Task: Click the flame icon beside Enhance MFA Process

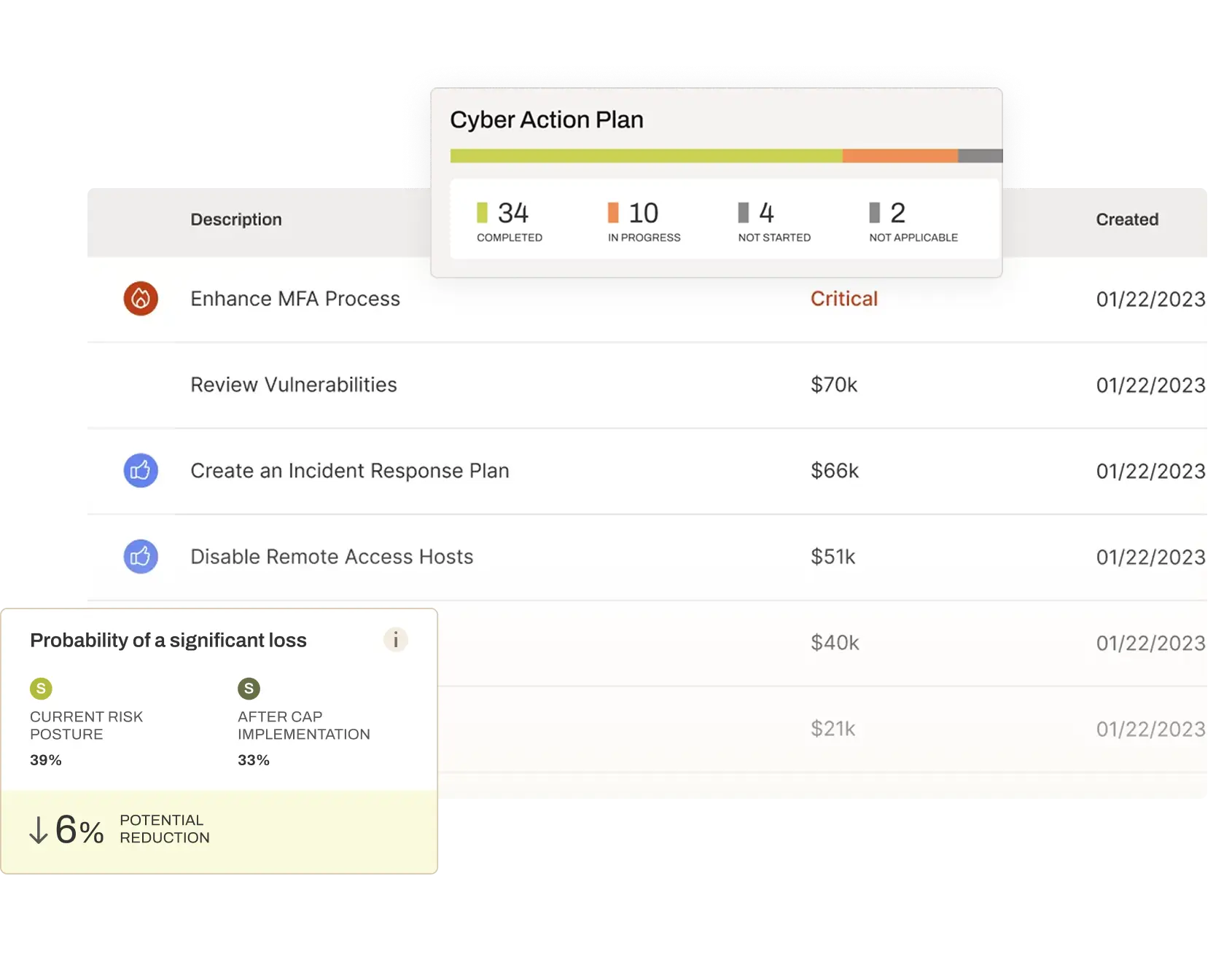Action: [141, 299]
